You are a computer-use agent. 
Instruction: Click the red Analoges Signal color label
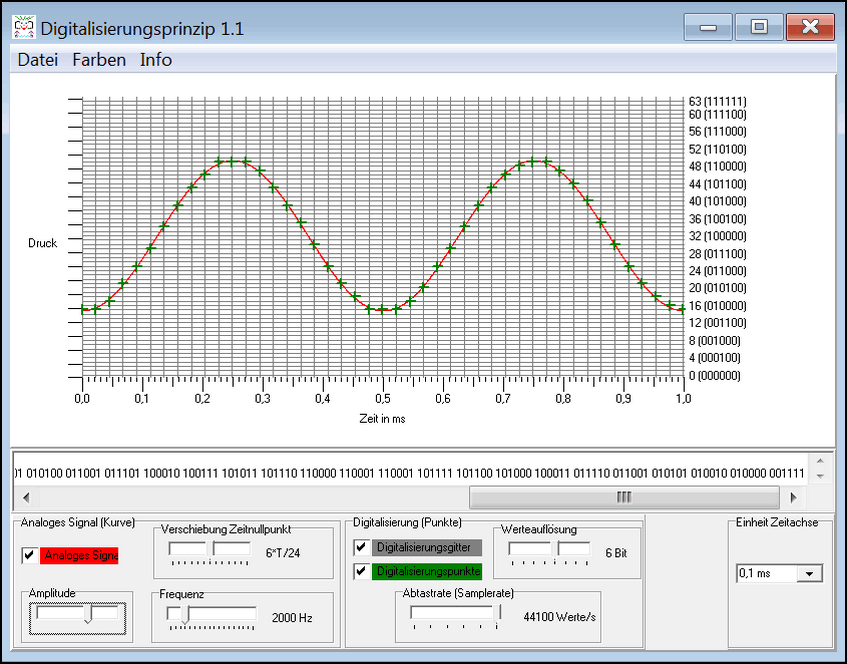tap(79, 555)
